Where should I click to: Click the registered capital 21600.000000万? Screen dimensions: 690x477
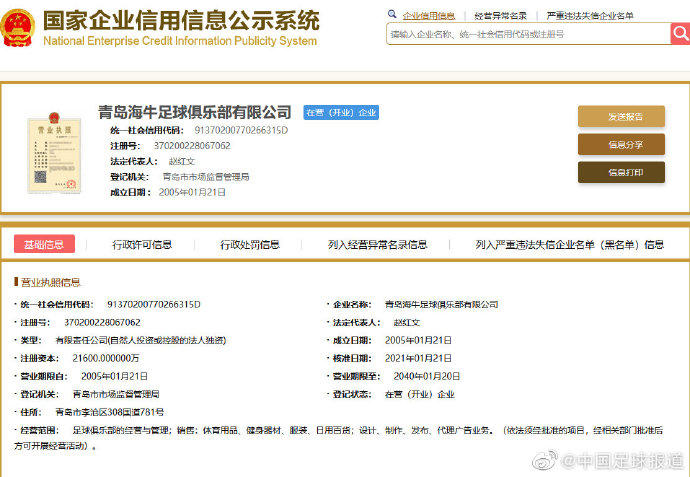pos(106,358)
